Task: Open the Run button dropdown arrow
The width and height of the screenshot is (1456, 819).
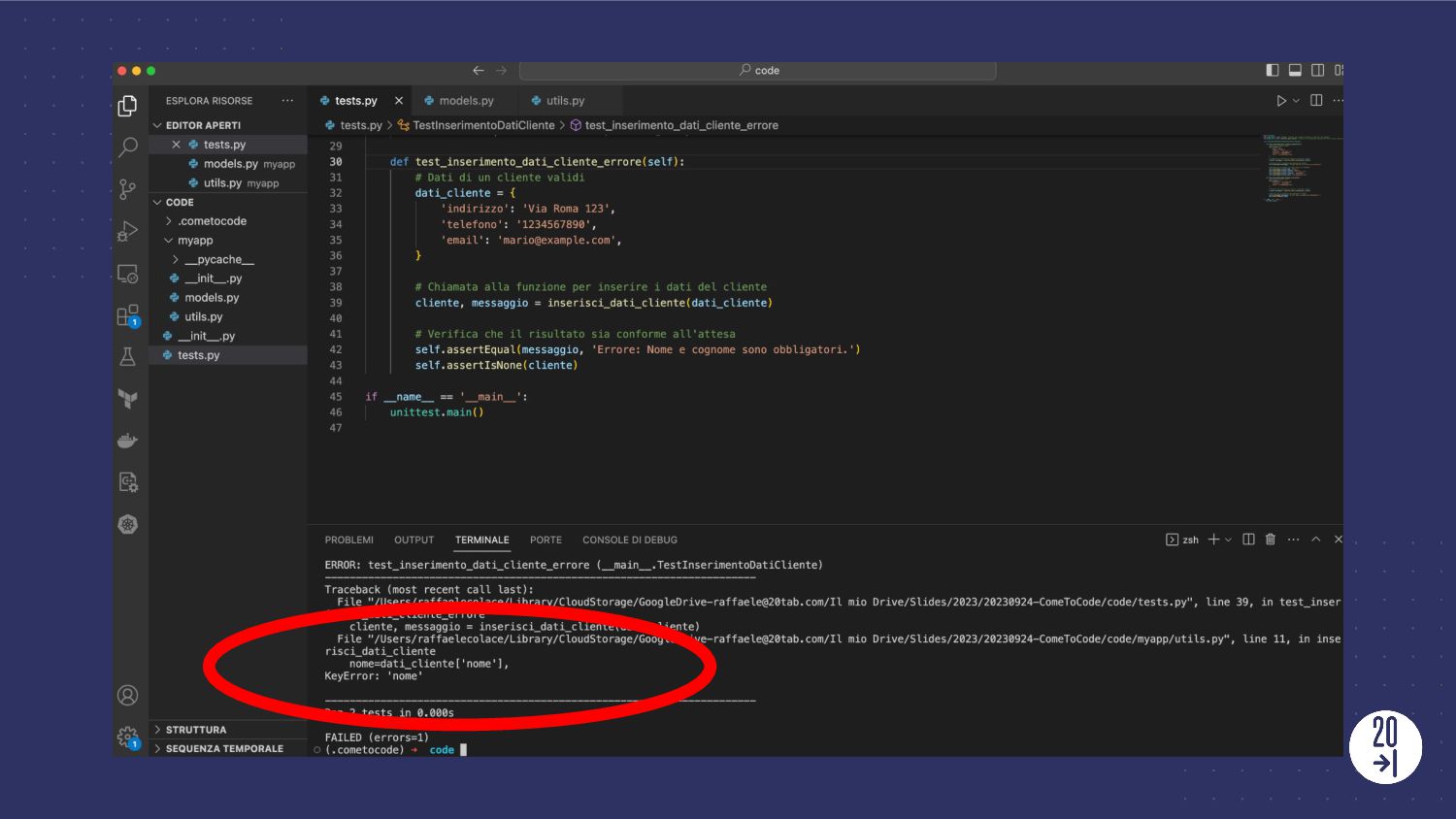Action: coord(1296,101)
